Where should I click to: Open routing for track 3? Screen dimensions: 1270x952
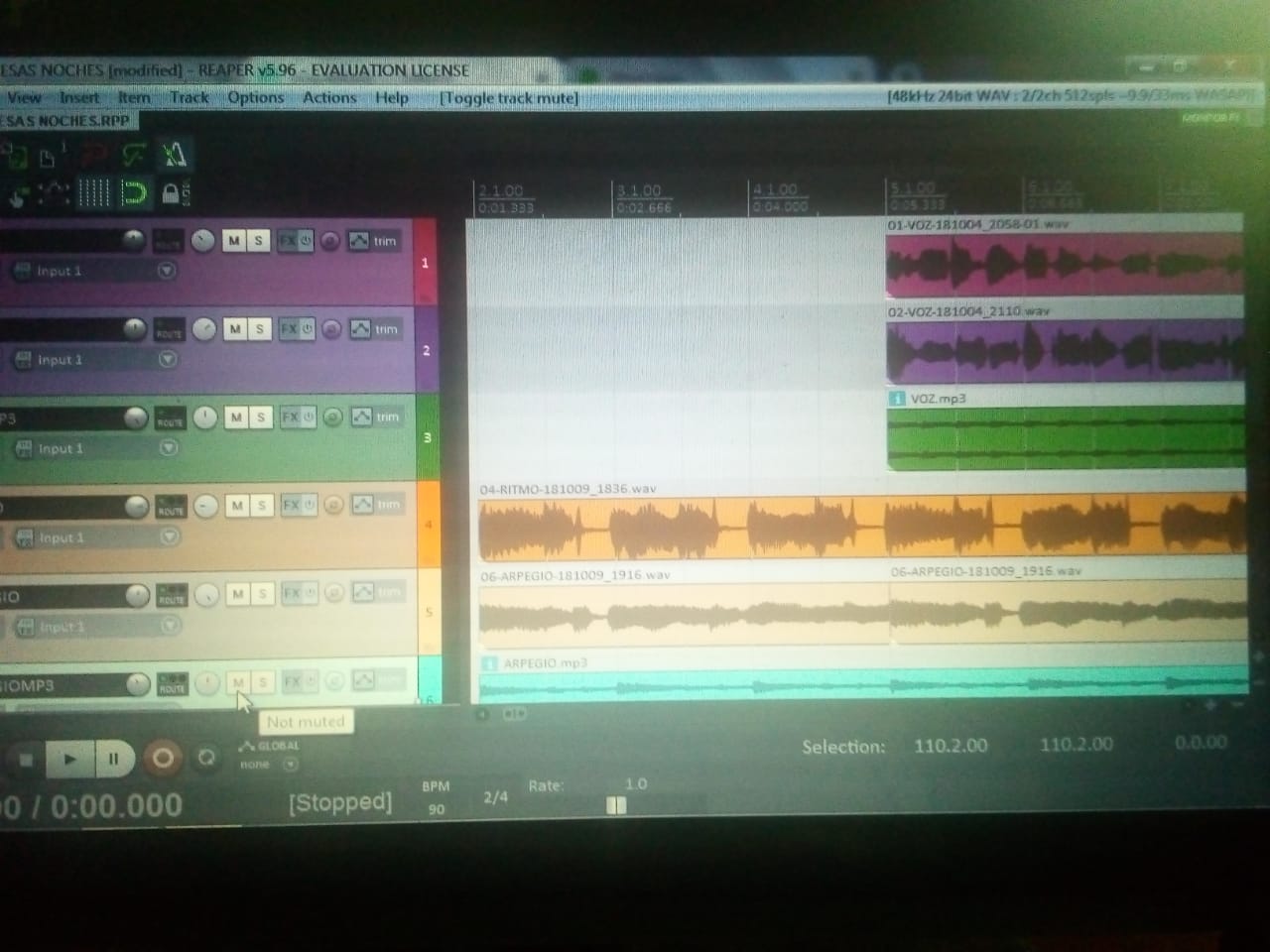[170, 418]
